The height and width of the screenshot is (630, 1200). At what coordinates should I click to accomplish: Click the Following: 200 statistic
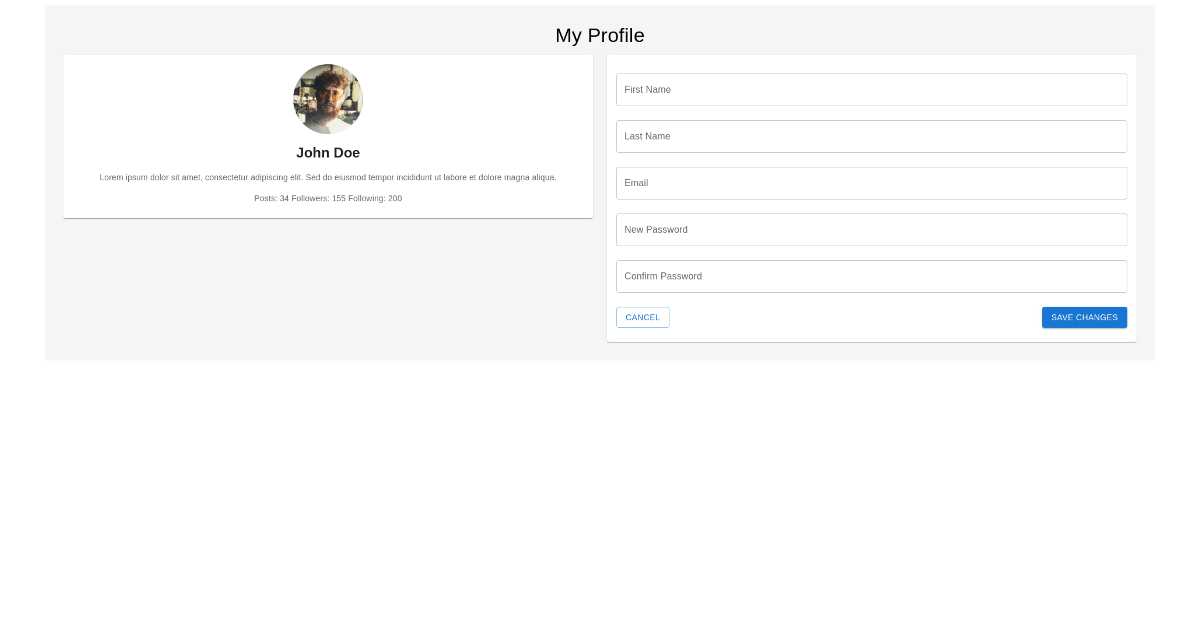376,198
